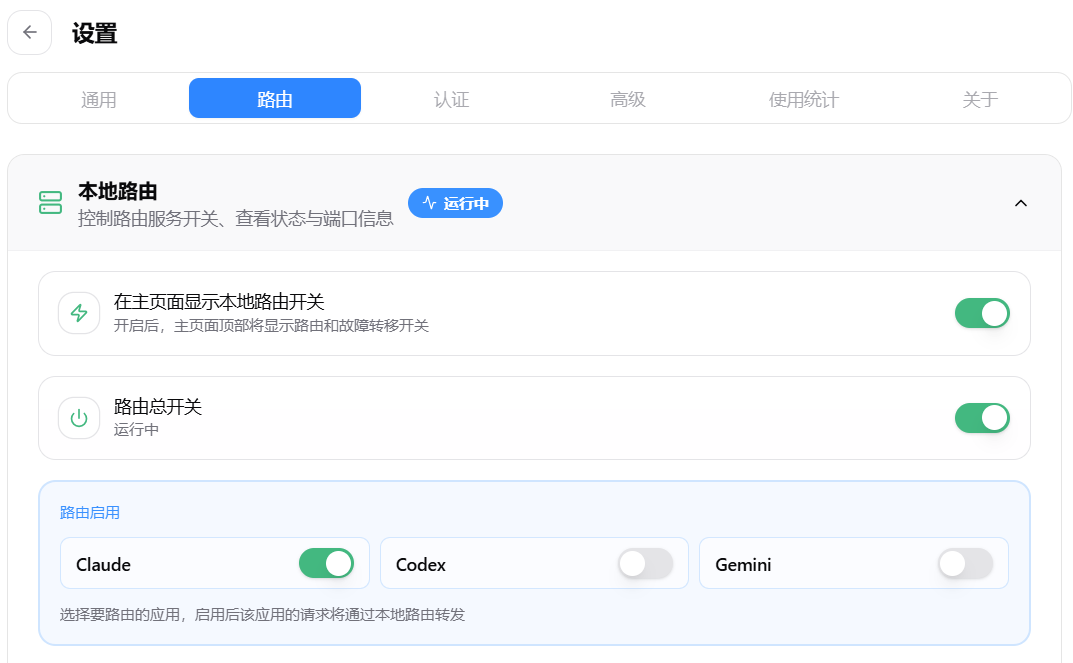Image resolution: width=1073 pixels, height=663 pixels.
Task: Click 控制路由服务开关、查看状态与端口信息 description
Action: (235, 219)
